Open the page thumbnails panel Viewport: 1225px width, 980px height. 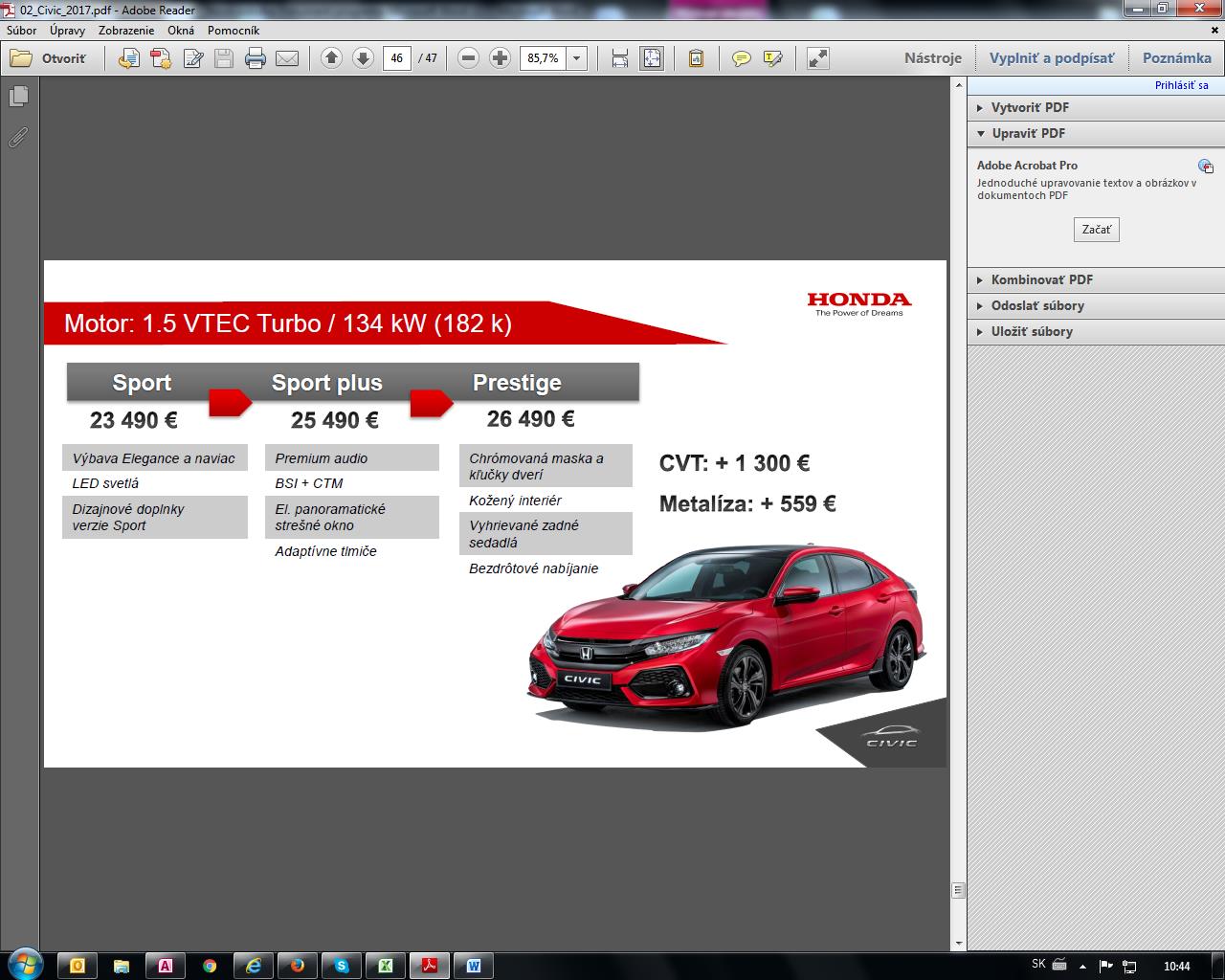click(18, 97)
